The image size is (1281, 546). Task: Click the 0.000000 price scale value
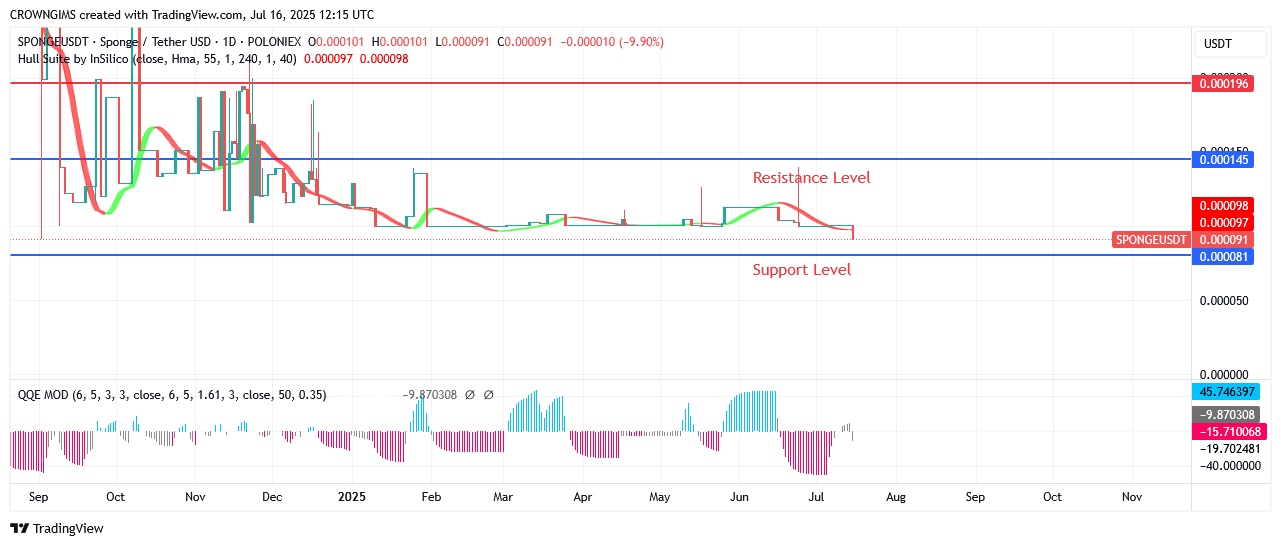(x=1226, y=375)
